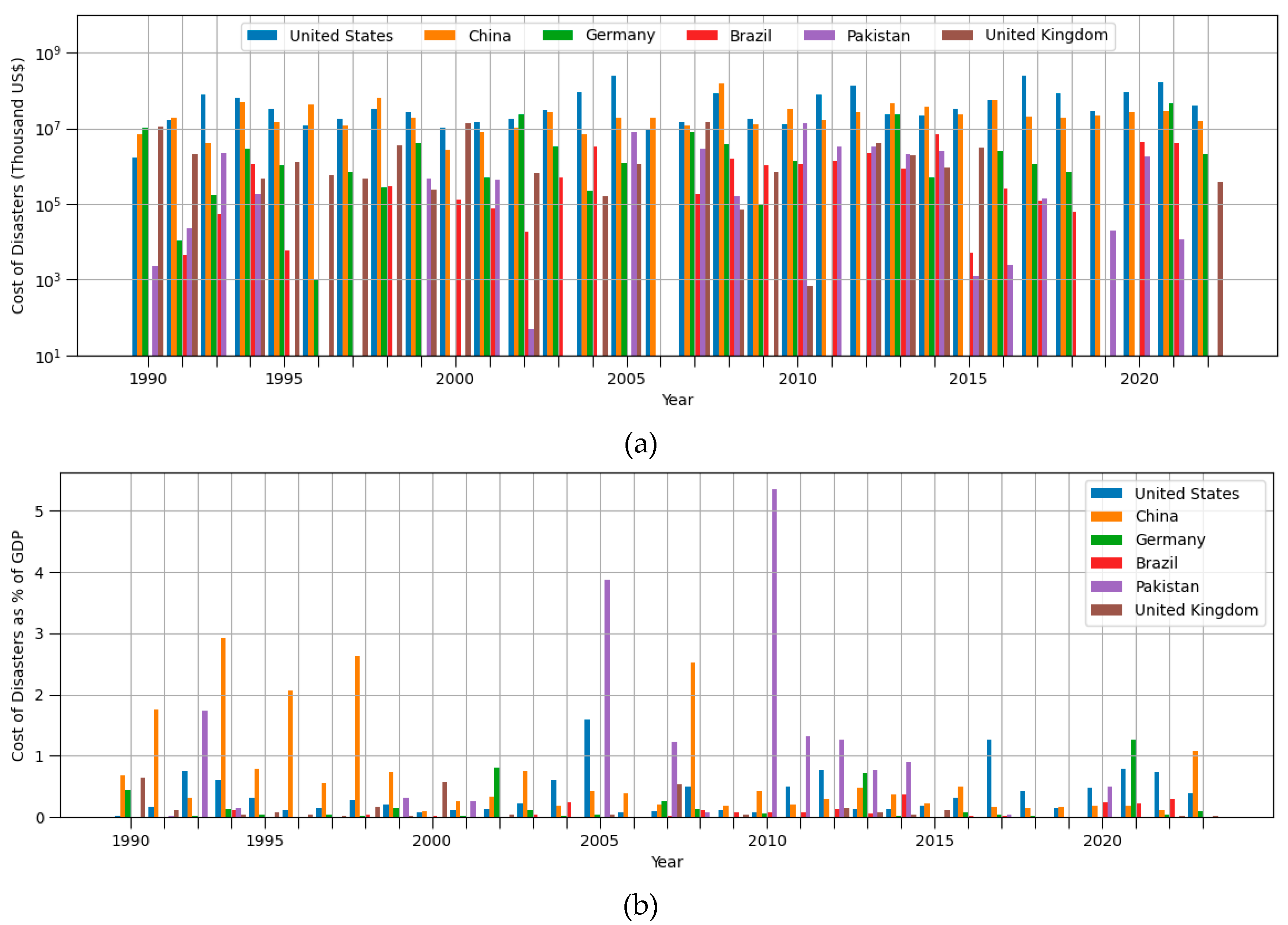The height and width of the screenshot is (925, 1288).
Task: Select the (b) subplot label
Action: [x=640, y=907]
